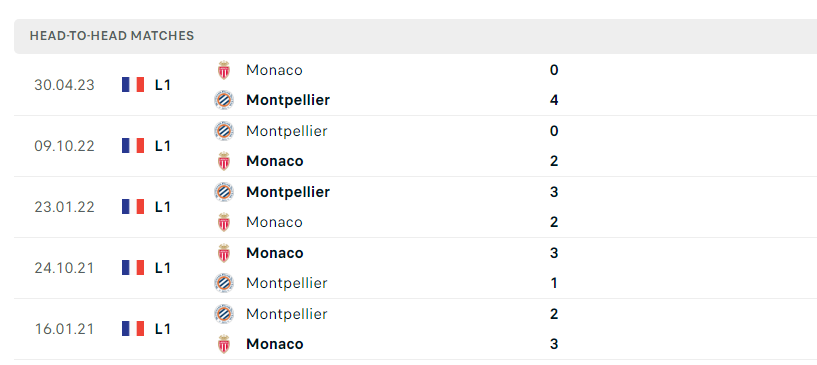Open Monaco team link in 09.10.22 match
The width and height of the screenshot is (817, 365).
[275, 161]
